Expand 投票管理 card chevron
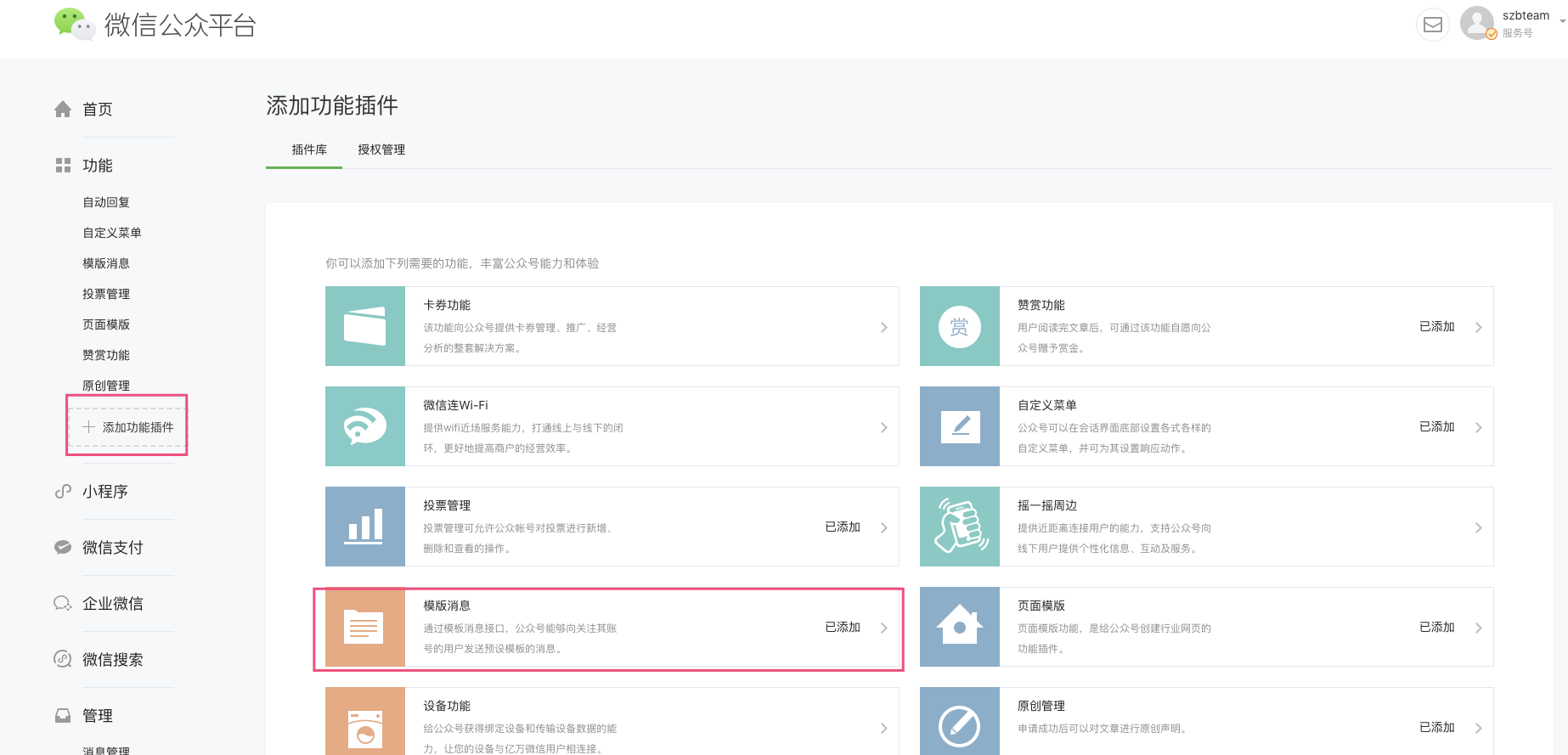 883,527
